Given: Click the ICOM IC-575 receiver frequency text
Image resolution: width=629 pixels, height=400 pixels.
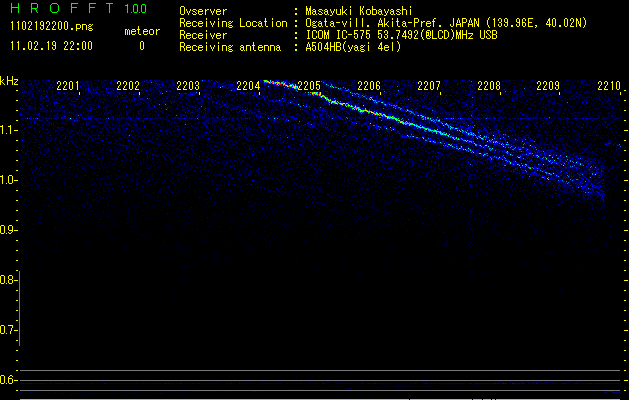Looking at the screenshot, I should (401, 35).
